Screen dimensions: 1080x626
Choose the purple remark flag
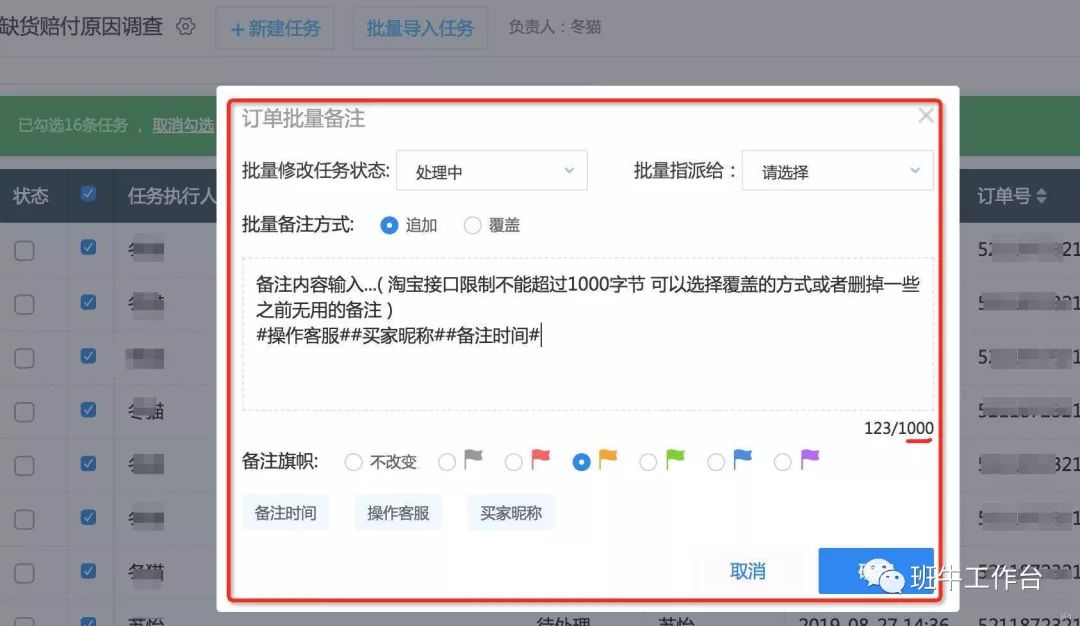point(783,462)
